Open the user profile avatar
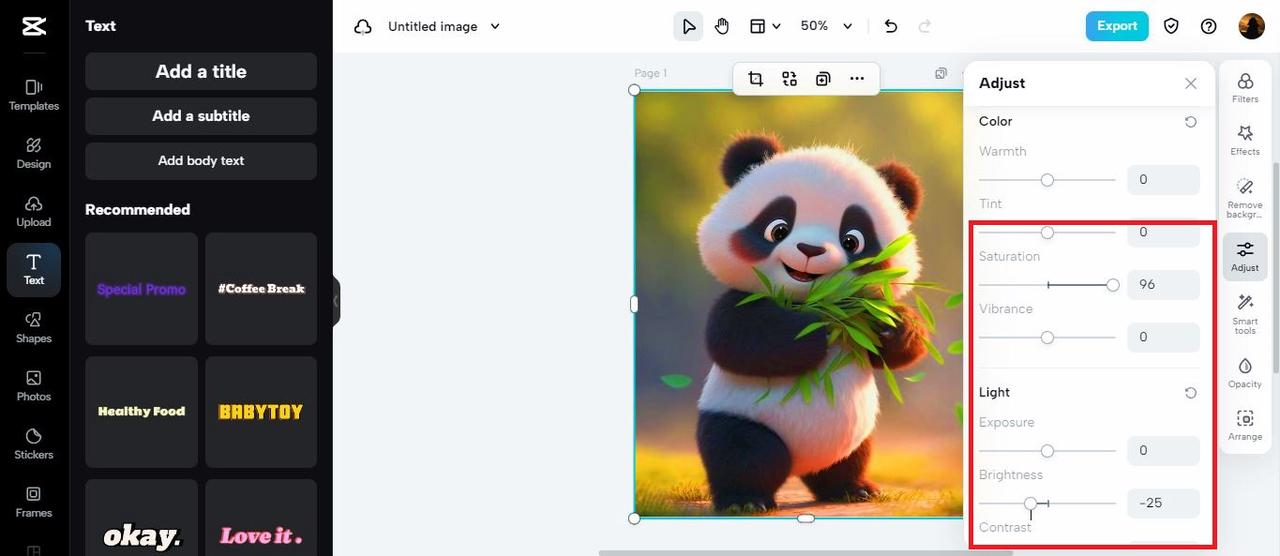Viewport: 1280px width, 556px height. point(1252,26)
